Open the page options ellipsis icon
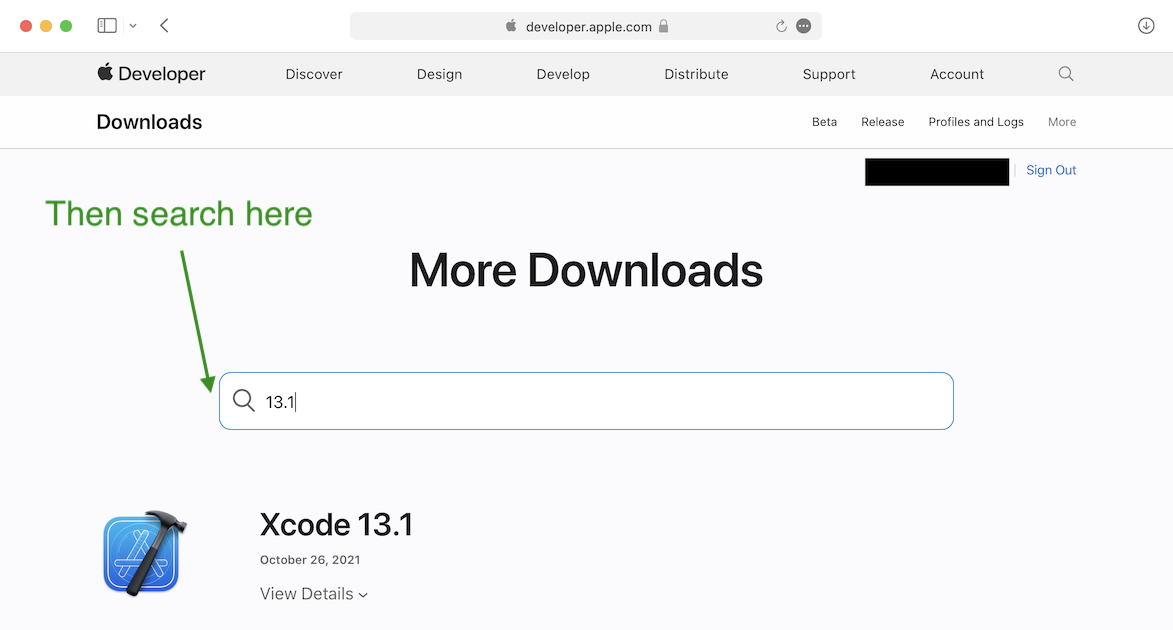This screenshot has width=1173, height=630. coord(803,26)
